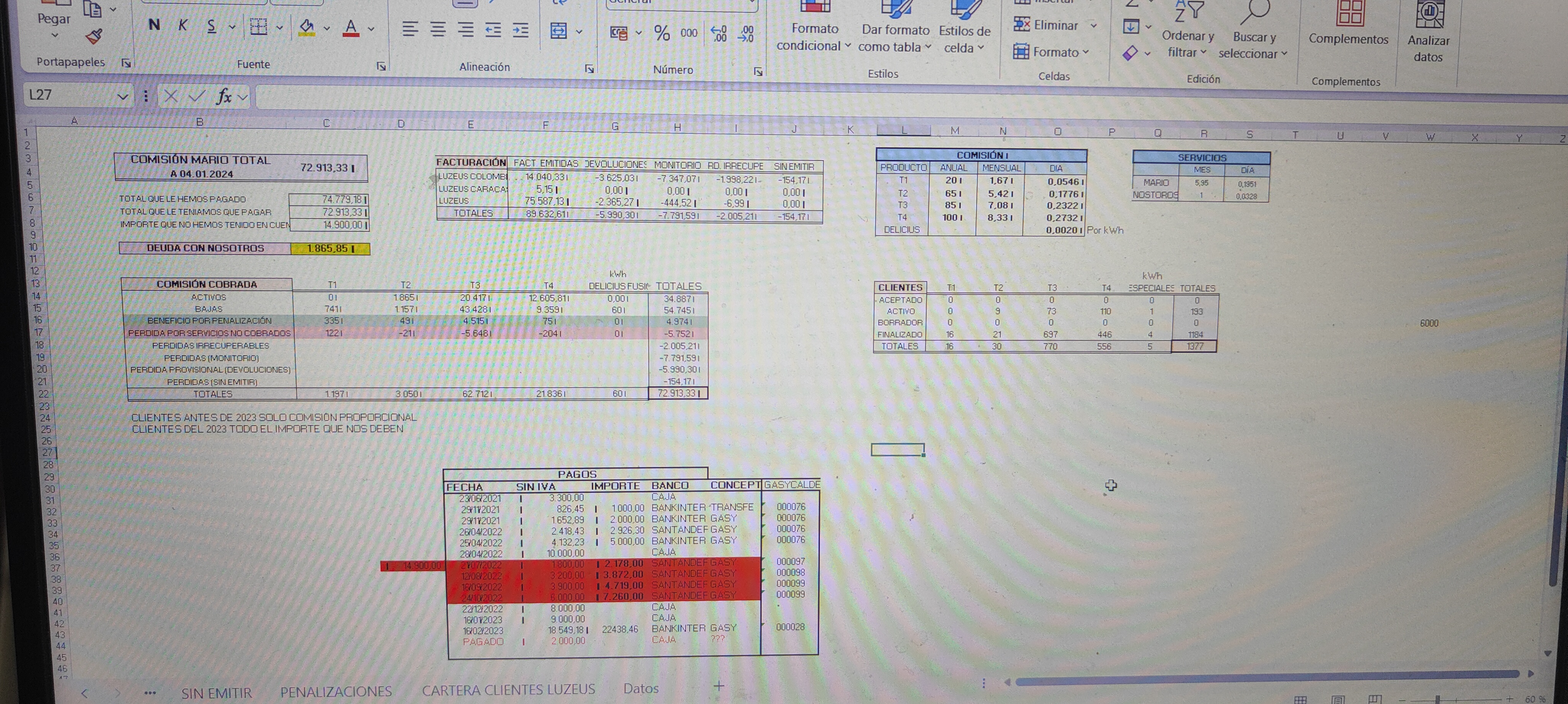
Task: Click the center text alignment icon
Action: (438, 29)
